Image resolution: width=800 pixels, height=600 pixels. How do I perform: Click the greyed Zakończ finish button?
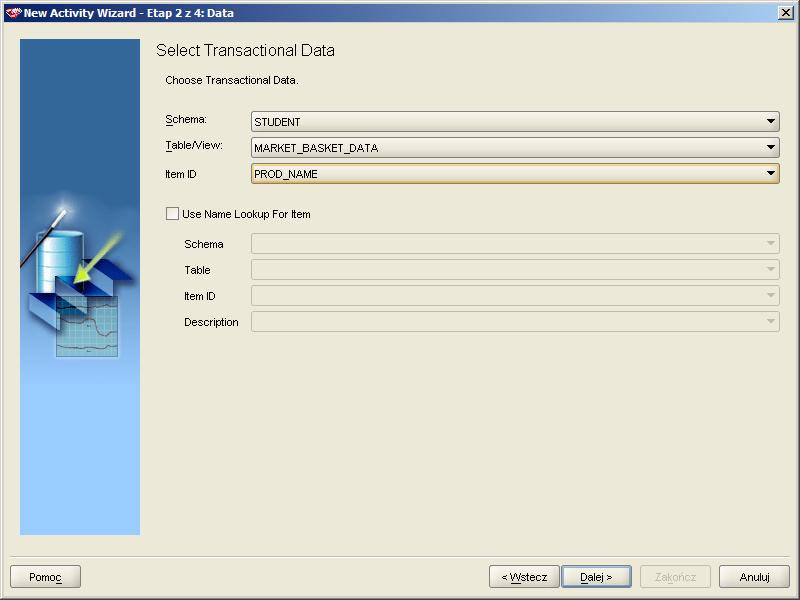675,577
